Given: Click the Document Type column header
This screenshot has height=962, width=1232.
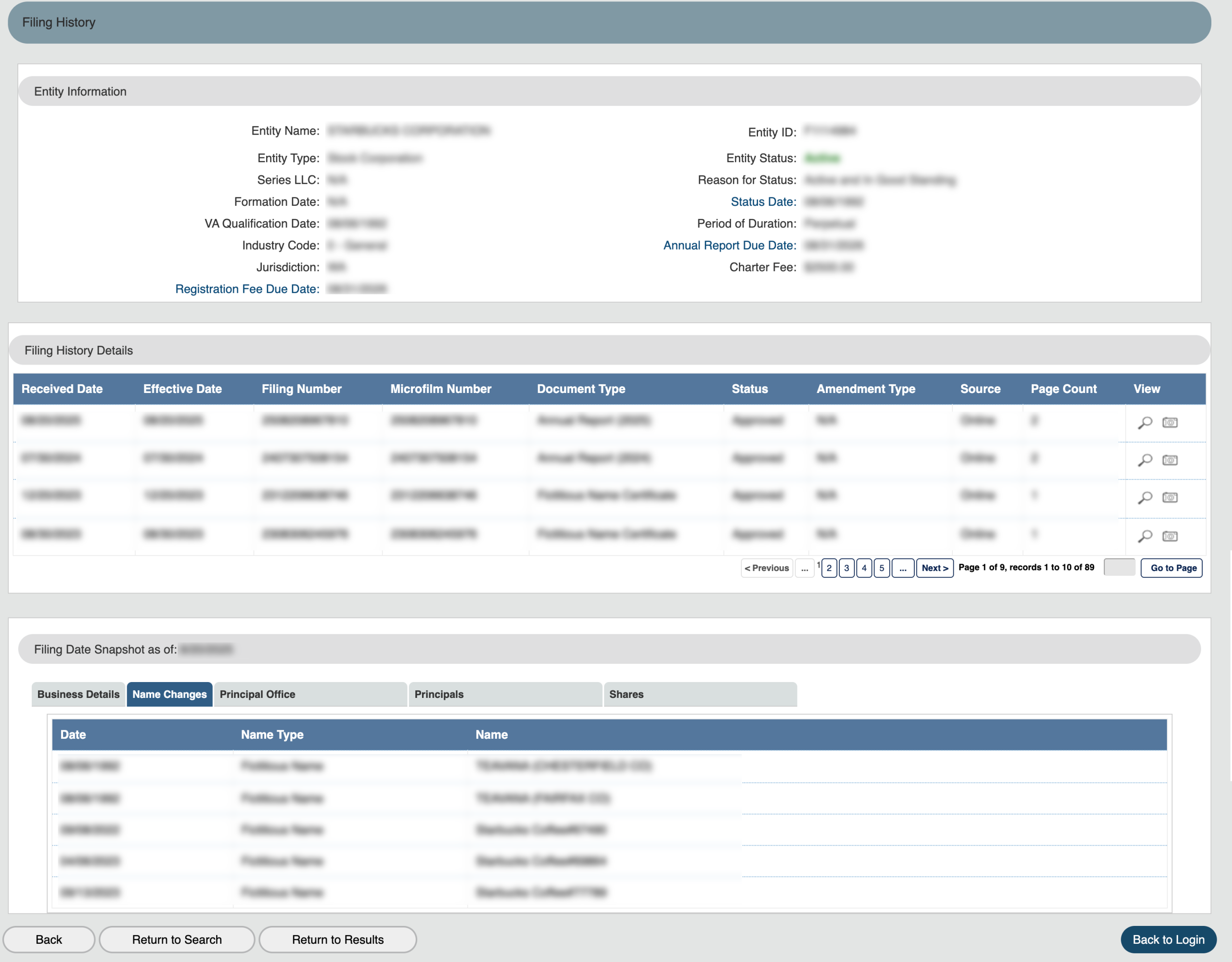Looking at the screenshot, I should click(581, 389).
